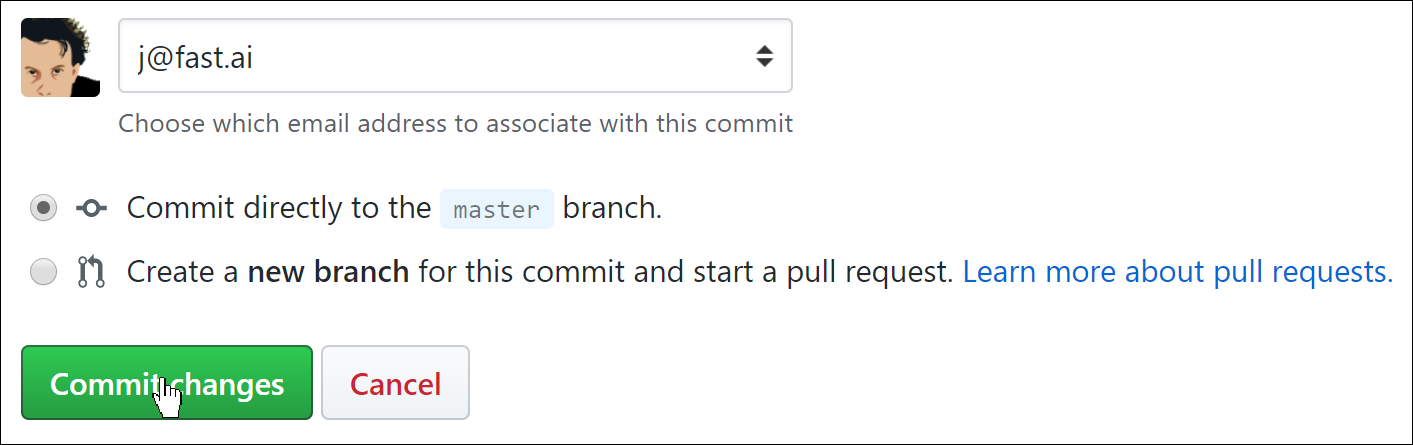Click the pull request icon
The image size is (1413, 445).
(91, 272)
